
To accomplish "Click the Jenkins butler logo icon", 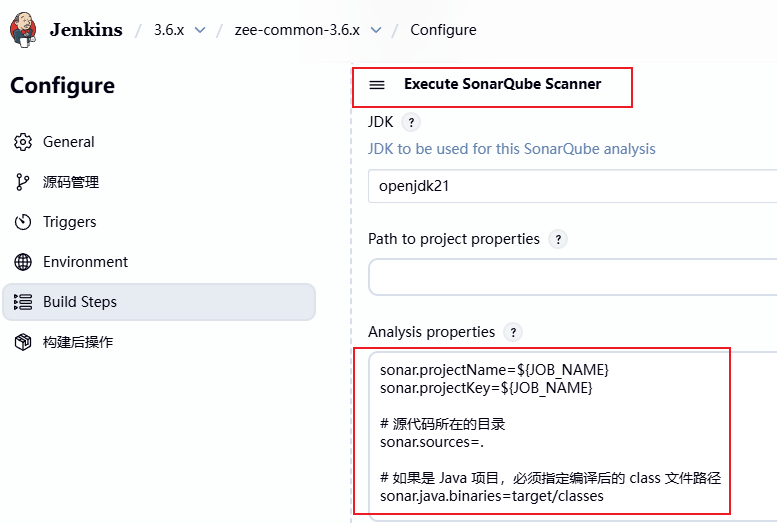I will click(x=25, y=30).
